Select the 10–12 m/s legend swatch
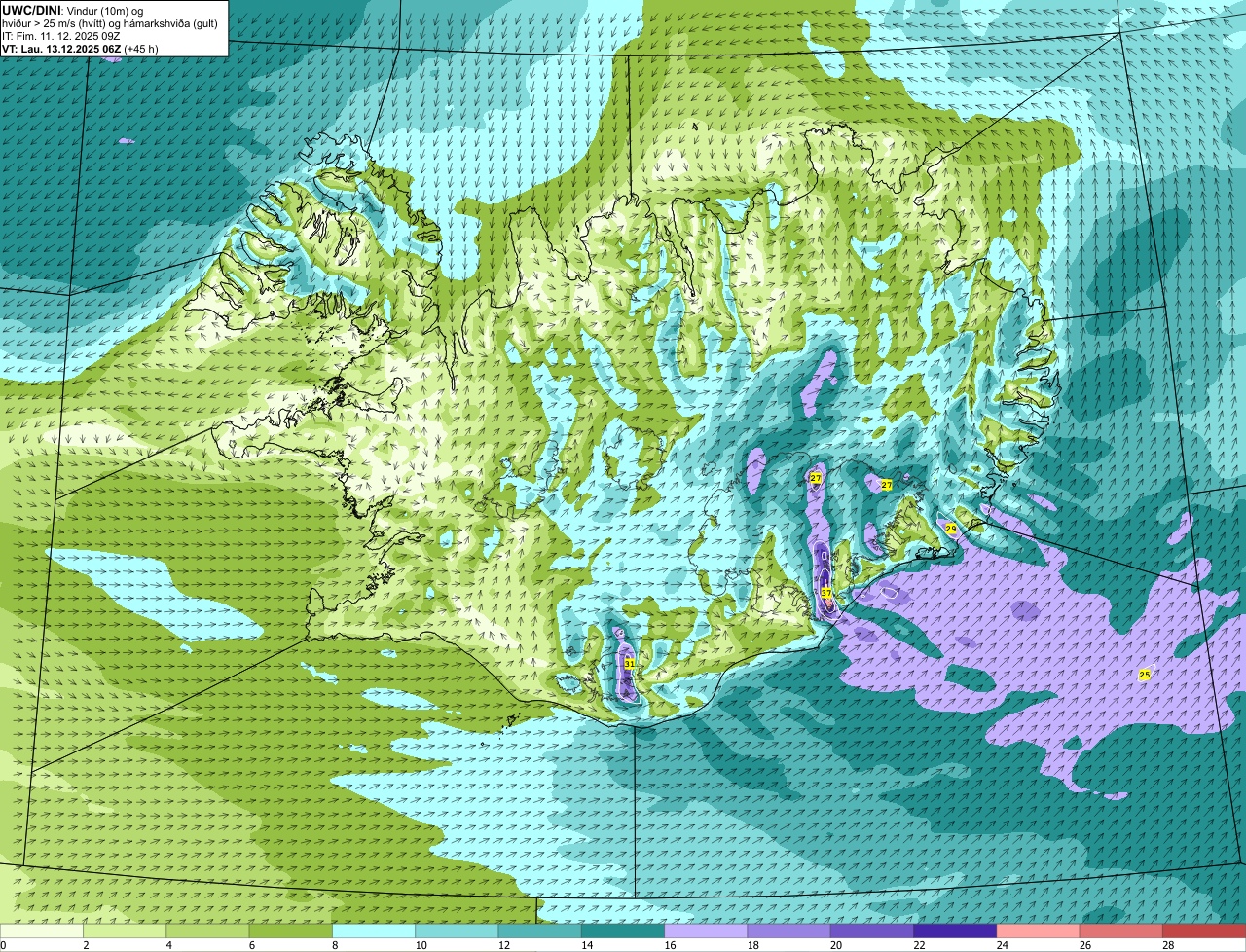Image resolution: width=1246 pixels, height=952 pixels. tap(457, 931)
